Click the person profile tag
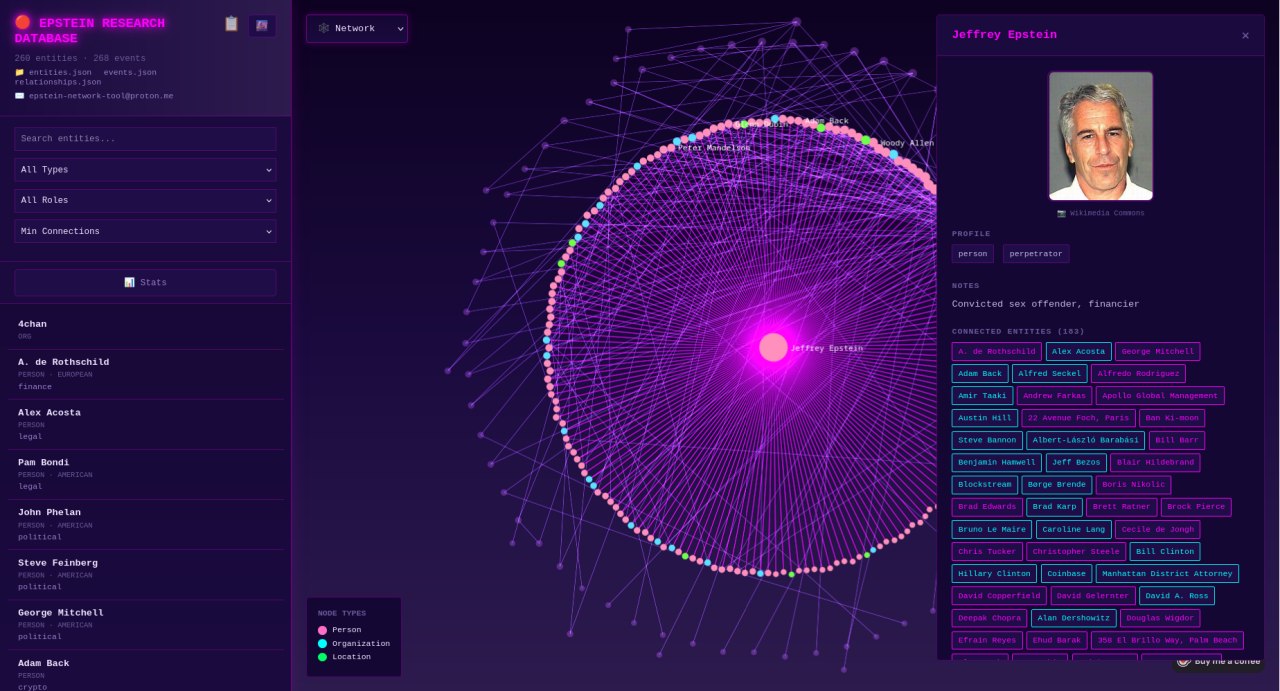The image size is (1280, 691). [973, 254]
